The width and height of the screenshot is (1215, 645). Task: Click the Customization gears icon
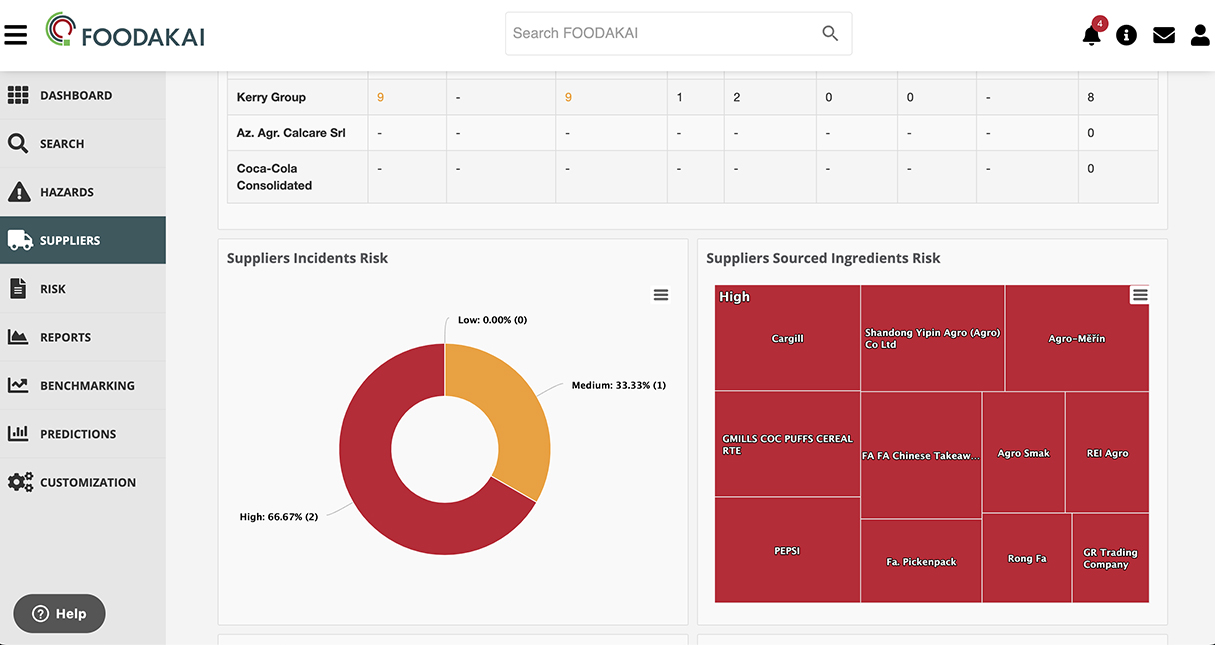20,482
